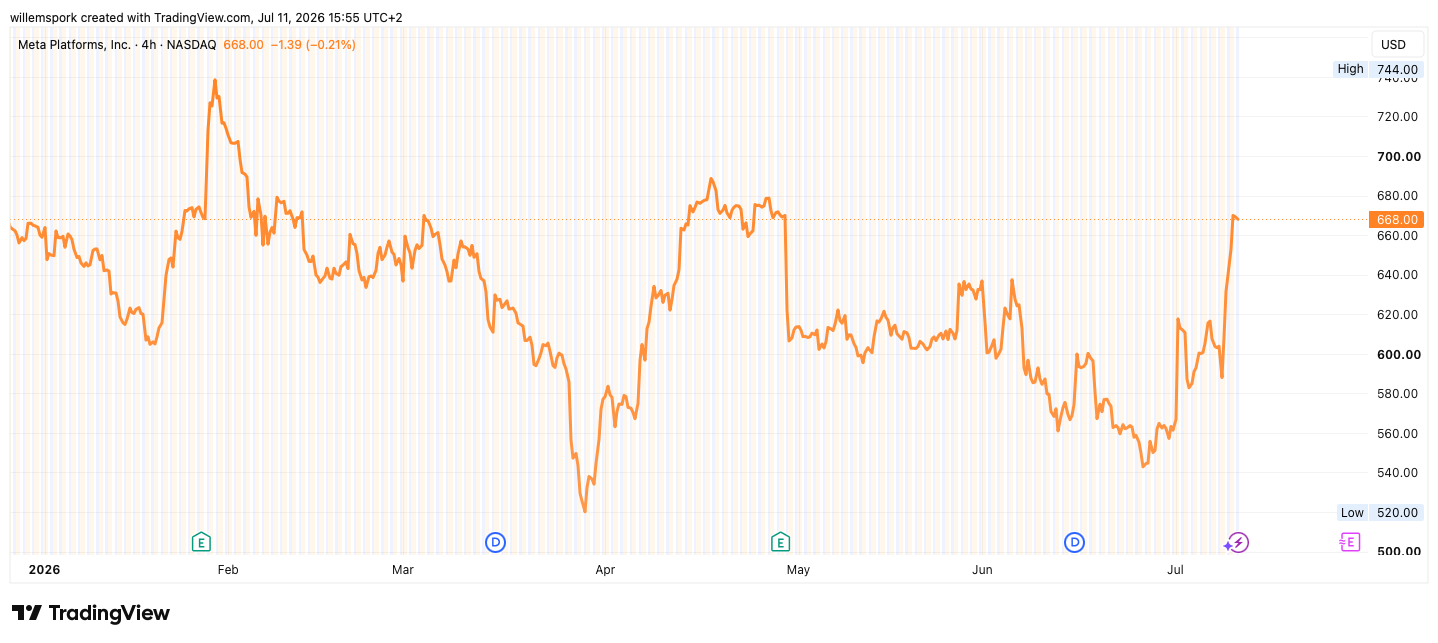Click the Low 520.00 price label
Viewport: 1438px width, 643px height.
click(x=1379, y=512)
